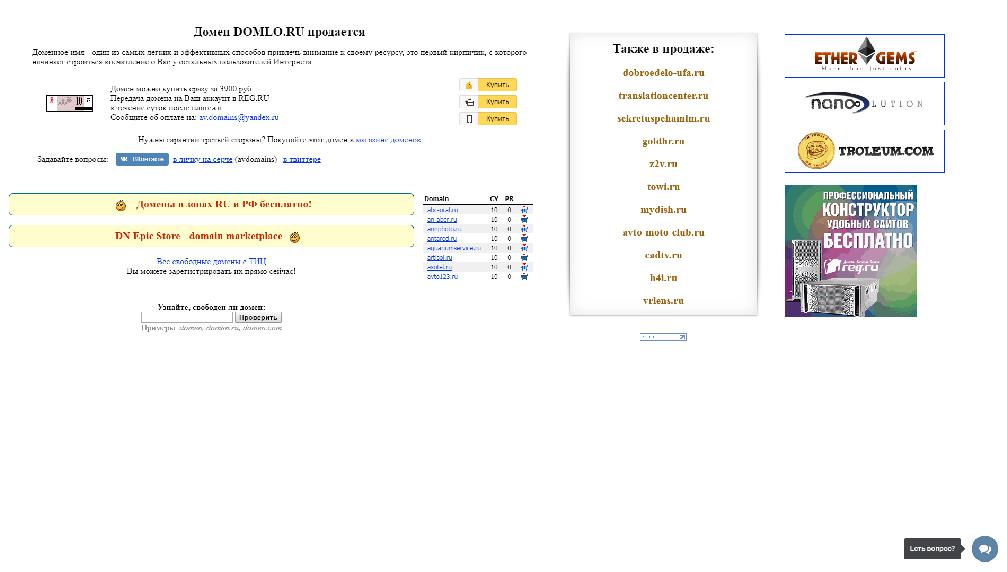Follow the 'в личку на серче' link
This screenshot has height=572, width=1007.
point(202,159)
